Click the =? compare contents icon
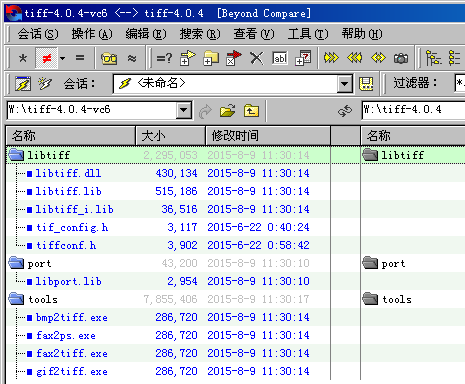 coord(164,59)
